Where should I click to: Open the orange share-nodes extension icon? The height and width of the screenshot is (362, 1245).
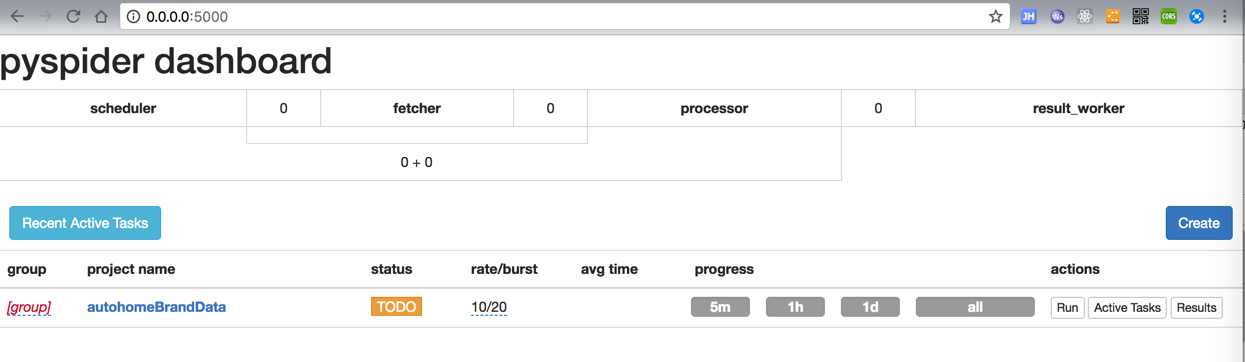[1113, 17]
